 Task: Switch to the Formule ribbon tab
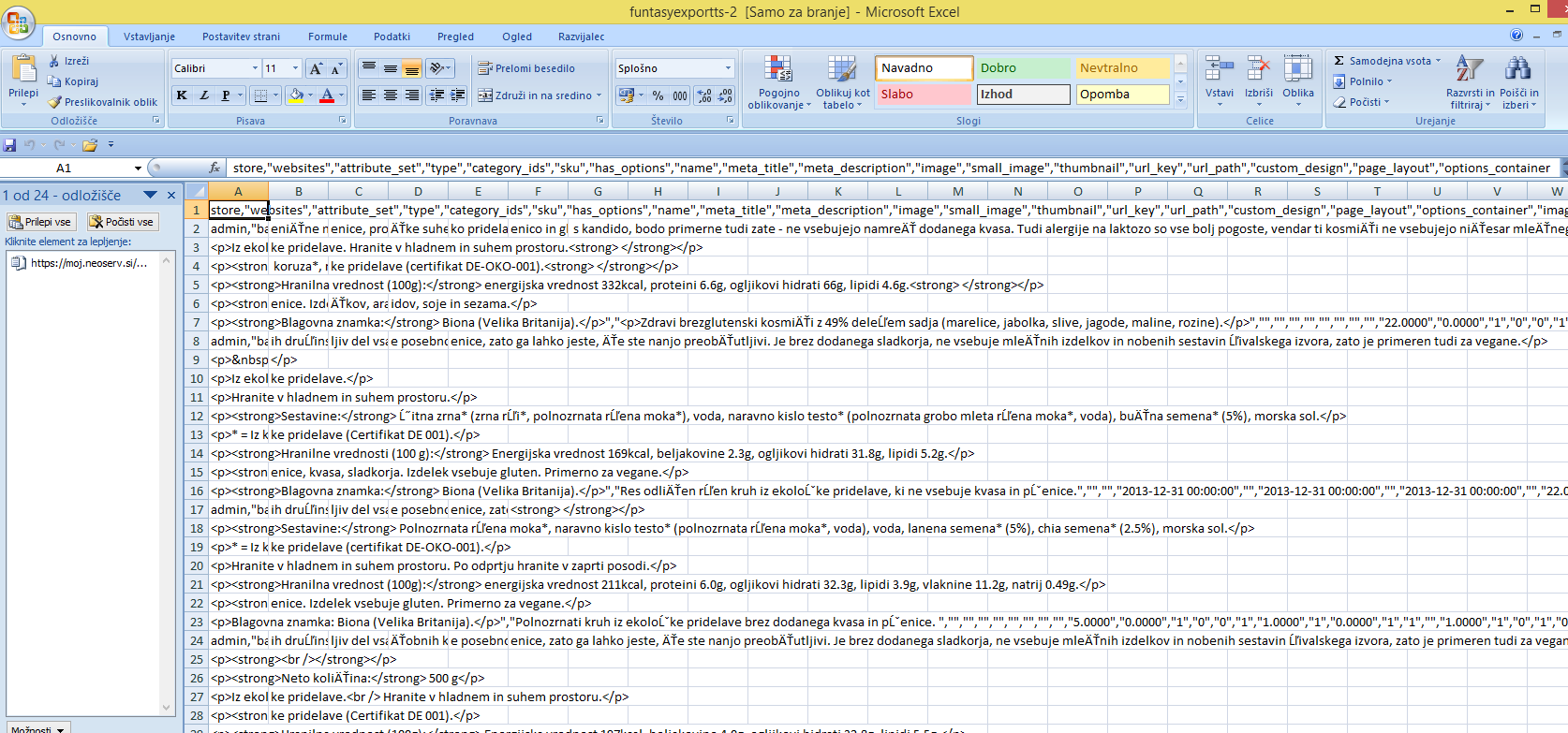pos(327,37)
